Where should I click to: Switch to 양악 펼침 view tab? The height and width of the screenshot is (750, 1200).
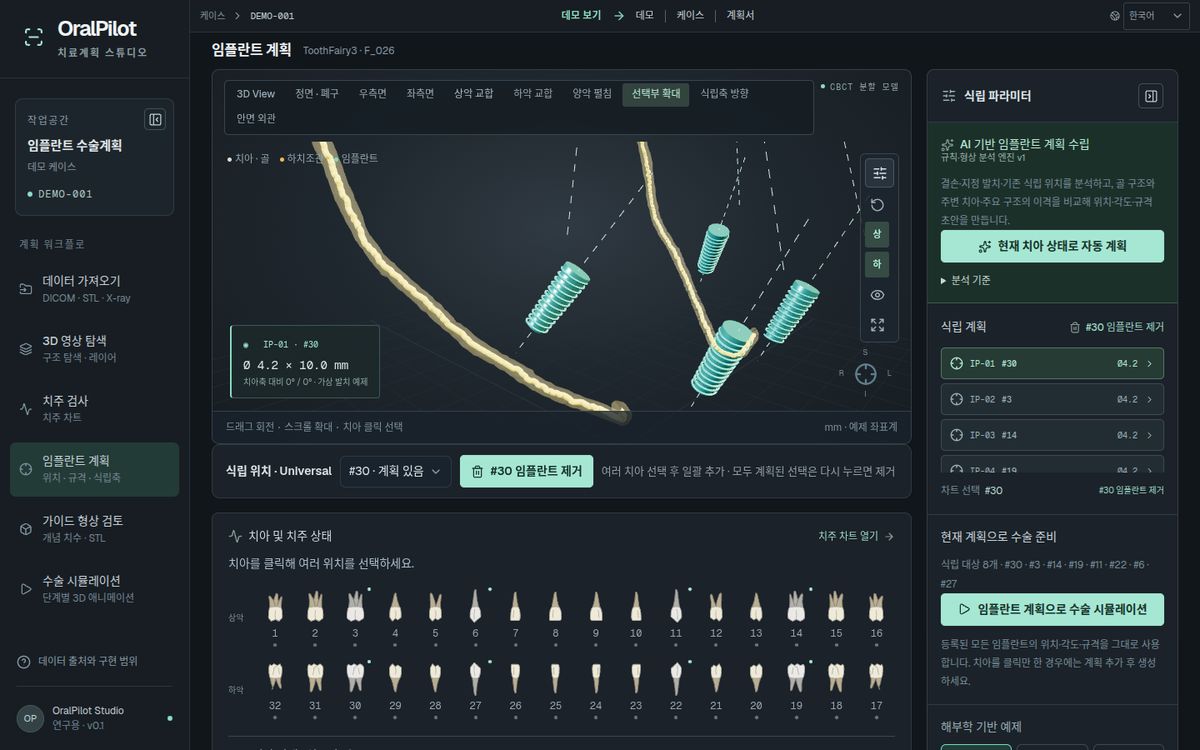[x=592, y=94]
